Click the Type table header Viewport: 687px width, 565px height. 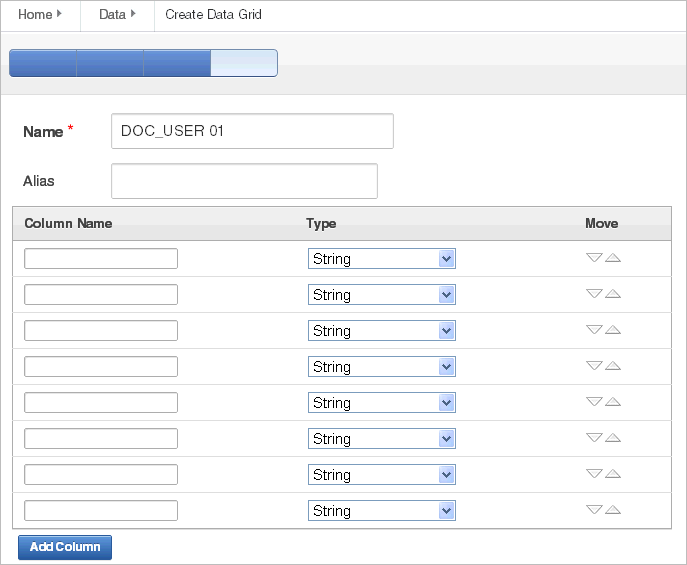pyautogui.click(x=321, y=223)
